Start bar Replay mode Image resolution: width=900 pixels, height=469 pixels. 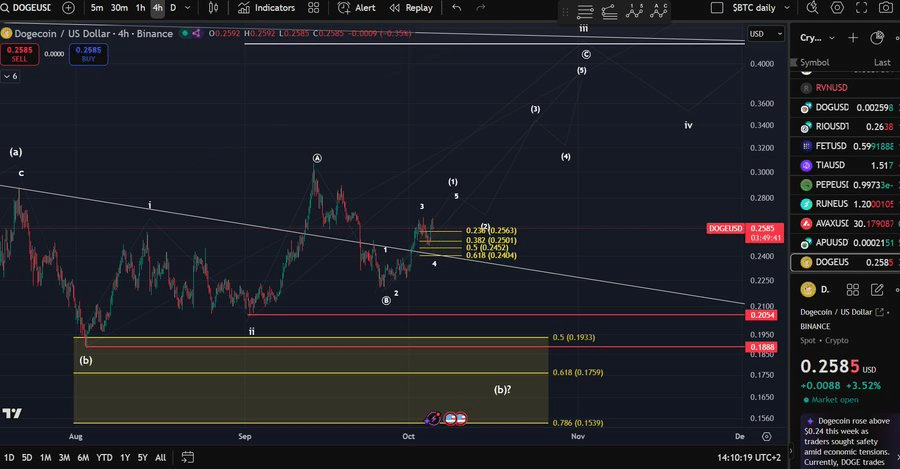pyautogui.click(x=411, y=8)
